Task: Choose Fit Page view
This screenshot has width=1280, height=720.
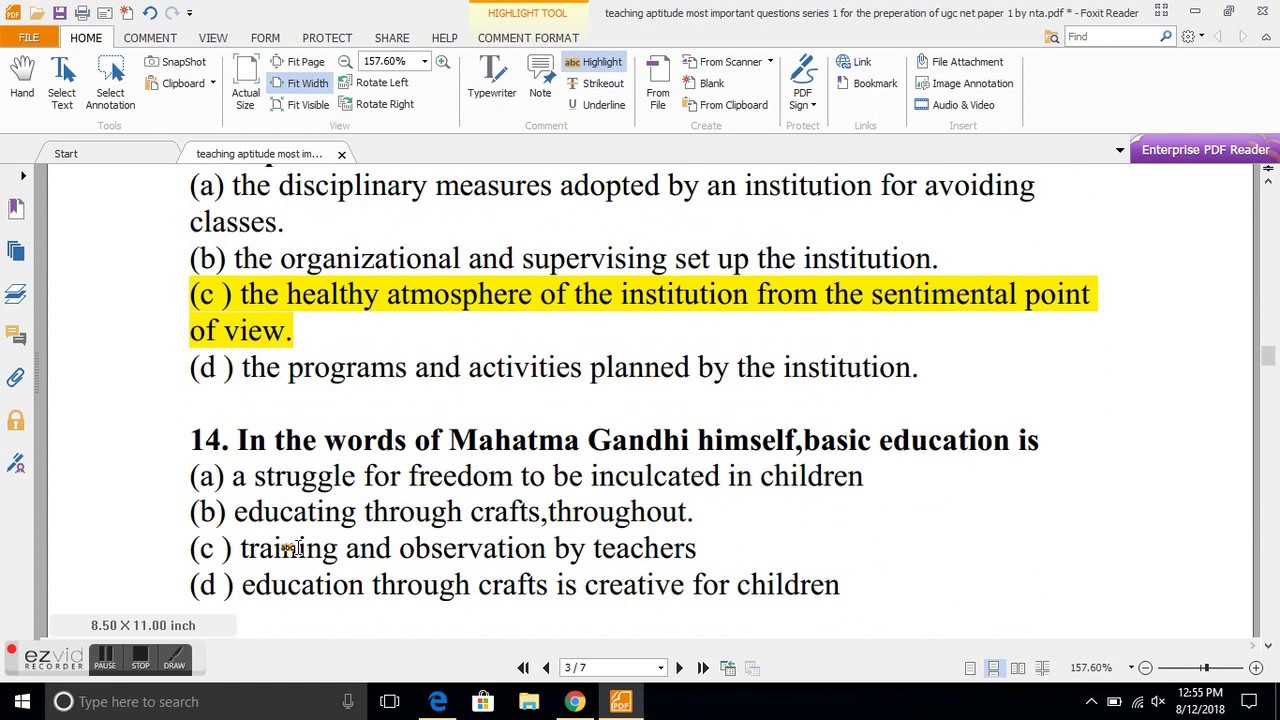Action: (x=297, y=62)
